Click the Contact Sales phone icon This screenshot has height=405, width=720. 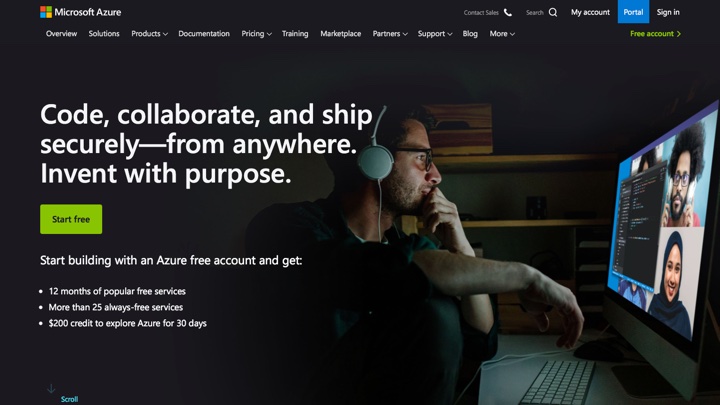508,12
